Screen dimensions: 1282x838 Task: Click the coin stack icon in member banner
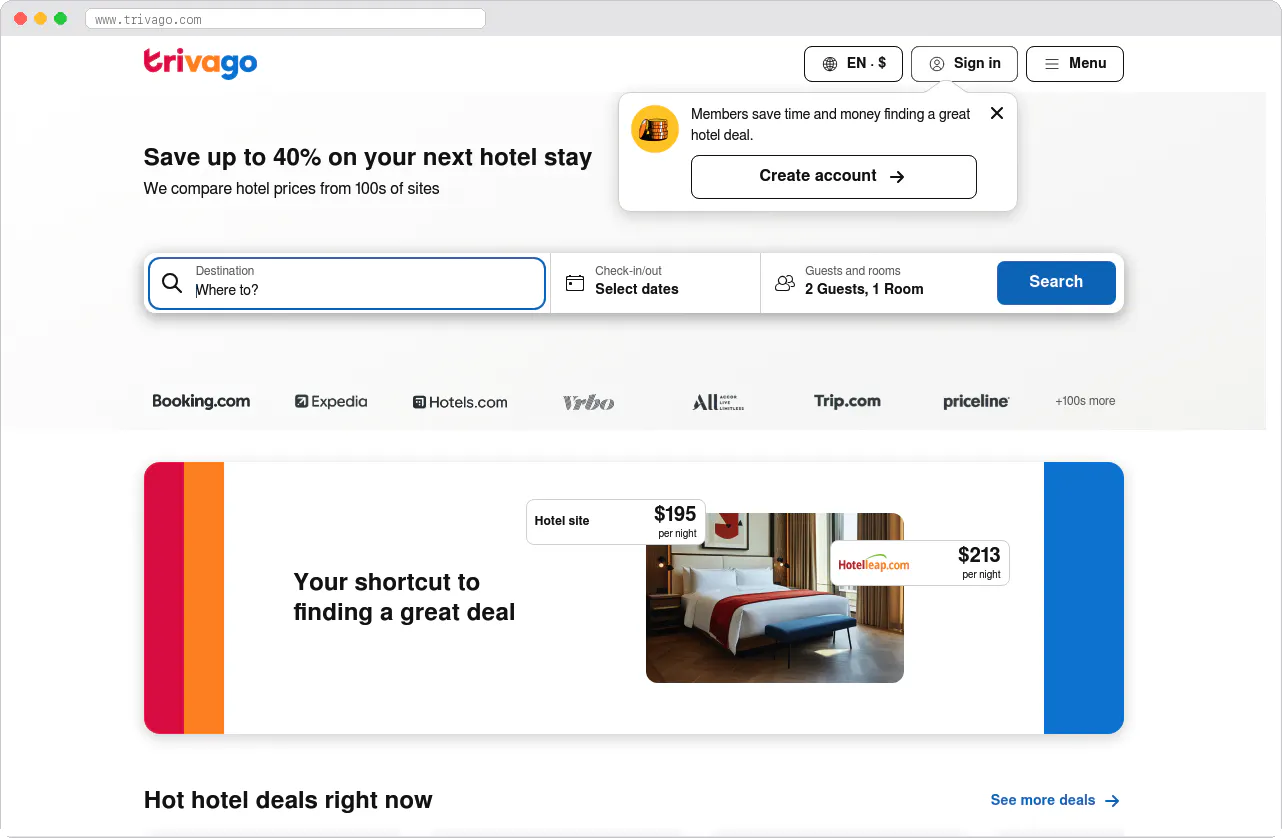coord(654,129)
